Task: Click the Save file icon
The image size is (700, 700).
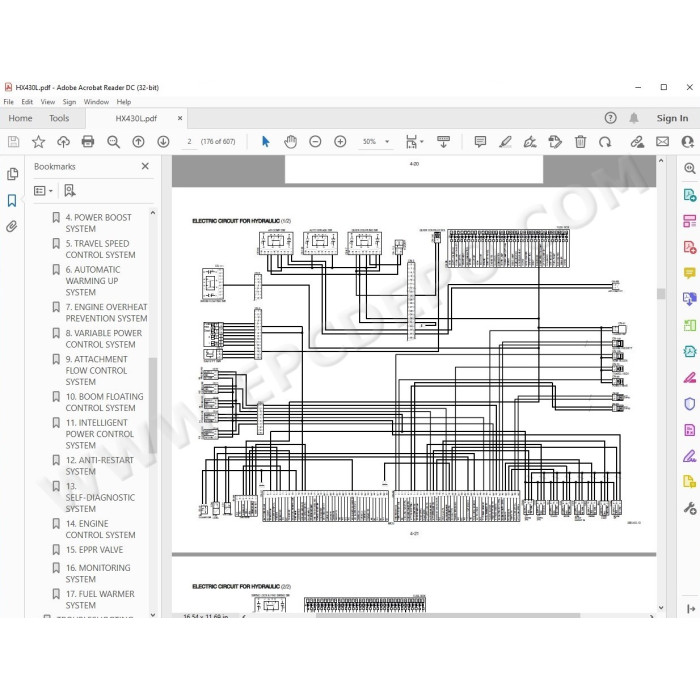Action: coord(13,142)
